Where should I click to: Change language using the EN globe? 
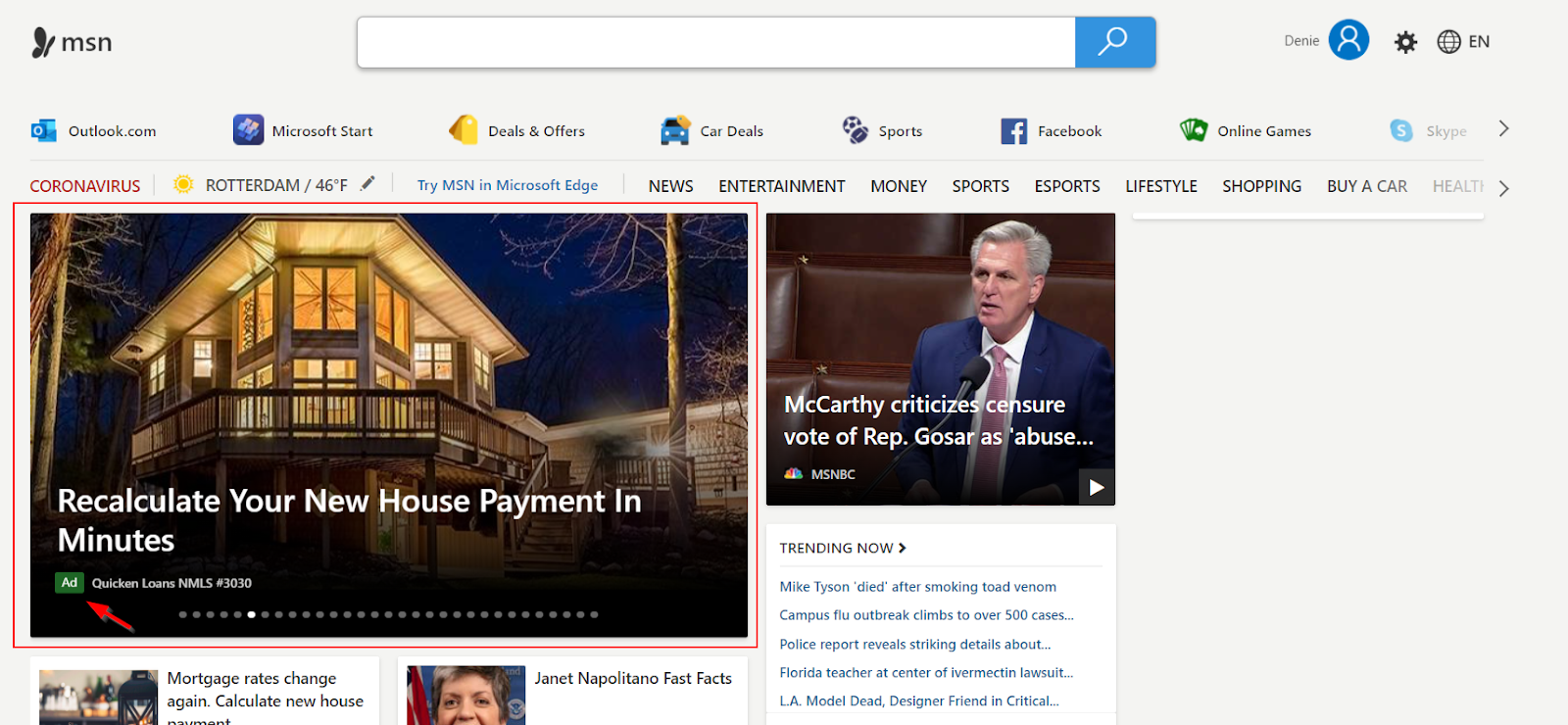pyautogui.click(x=1463, y=41)
